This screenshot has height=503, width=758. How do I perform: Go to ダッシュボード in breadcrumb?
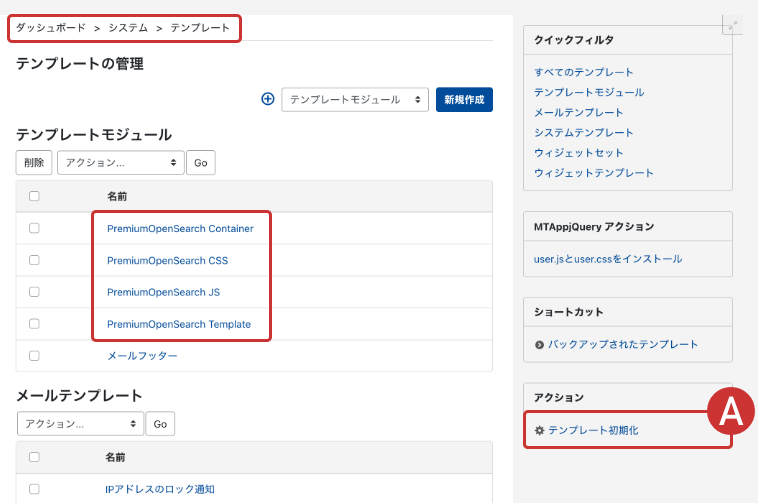pyautogui.click(x=51, y=28)
